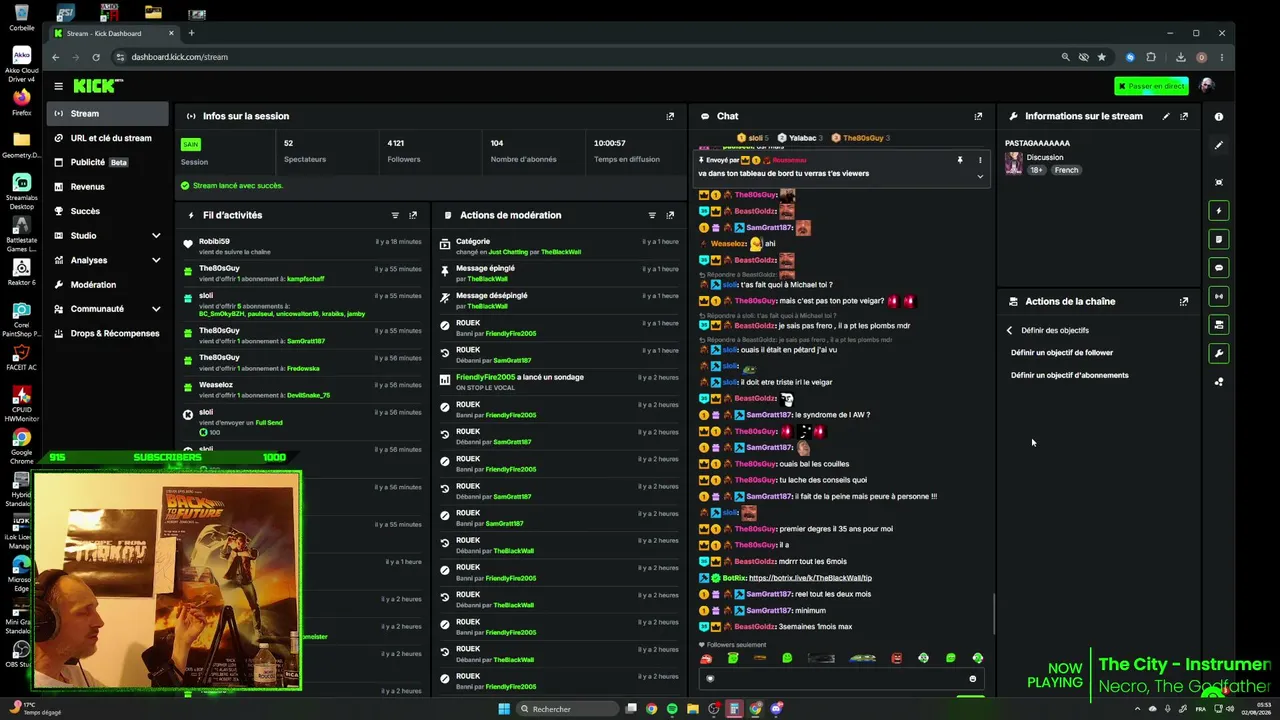The height and width of the screenshot is (720, 1280).
Task: Open the Succès page
Action: (x=108, y=211)
